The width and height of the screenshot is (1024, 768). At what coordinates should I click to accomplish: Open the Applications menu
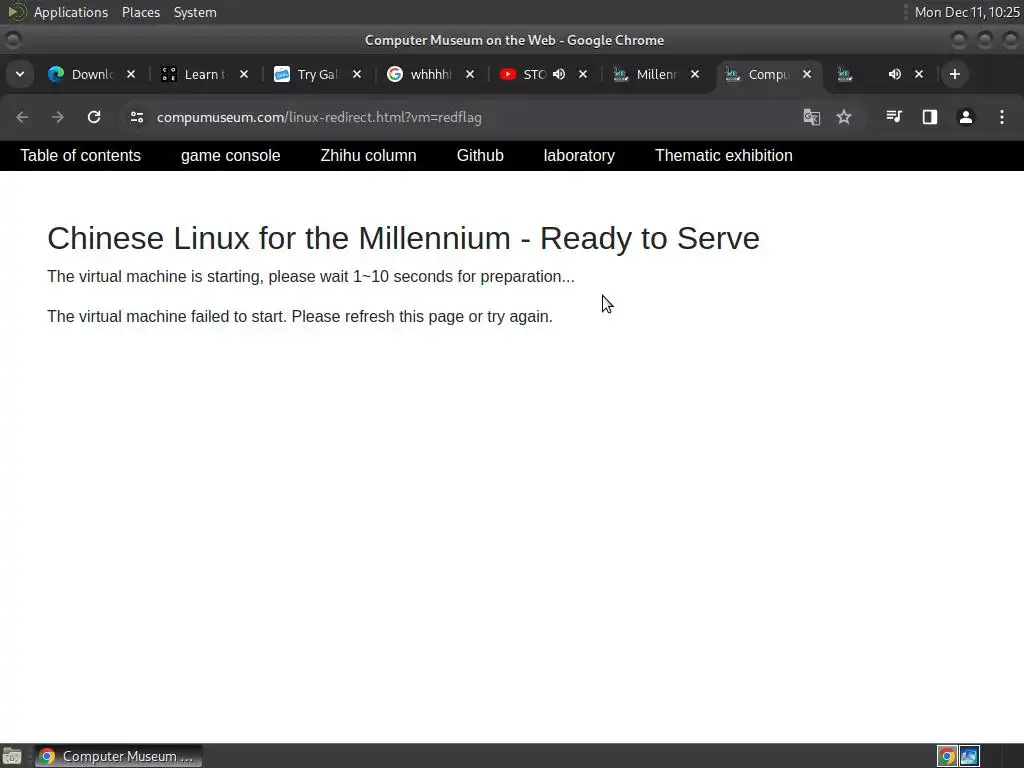71,12
